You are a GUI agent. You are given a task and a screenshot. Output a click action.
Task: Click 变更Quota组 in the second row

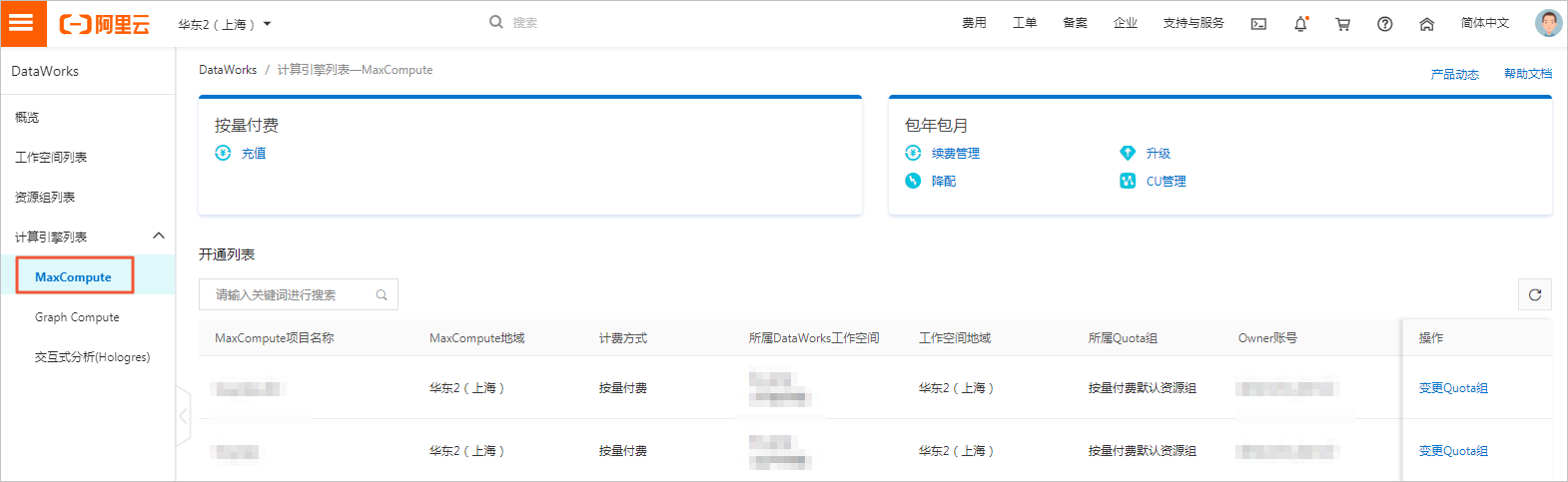(1453, 451)
